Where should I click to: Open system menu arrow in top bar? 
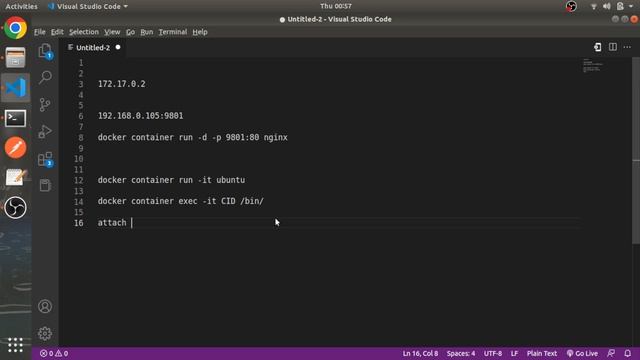pos(631,6)
